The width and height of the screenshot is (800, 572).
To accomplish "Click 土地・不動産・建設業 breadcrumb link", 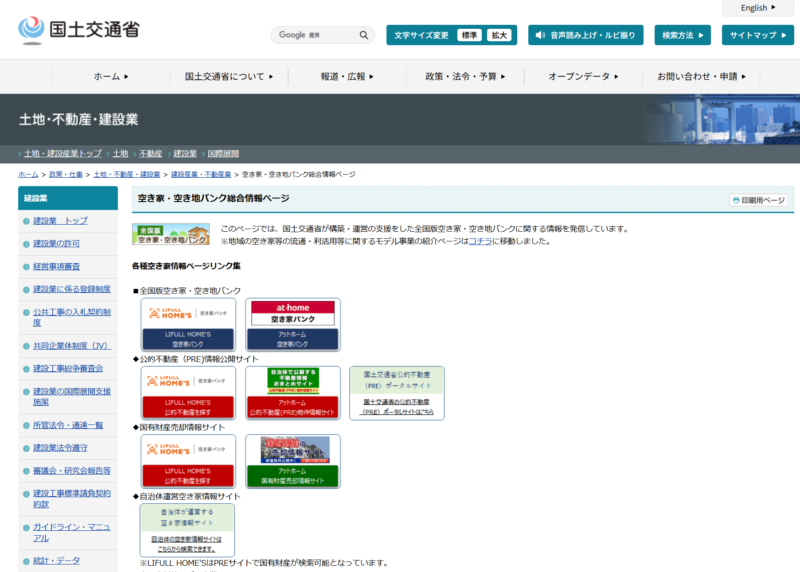I will [x=127, y=175].
